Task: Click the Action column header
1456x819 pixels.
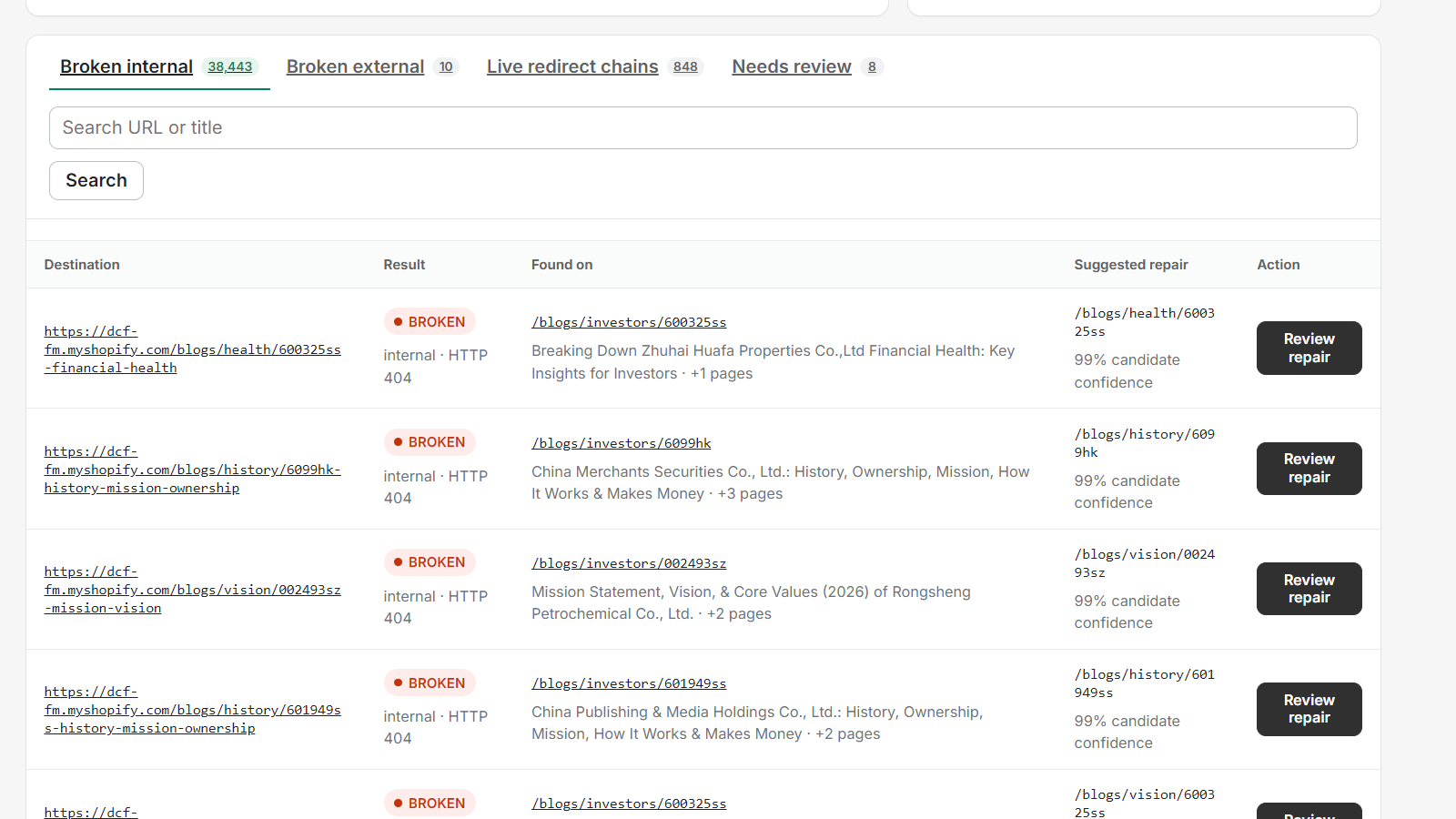Action: tap(1279, 265)
